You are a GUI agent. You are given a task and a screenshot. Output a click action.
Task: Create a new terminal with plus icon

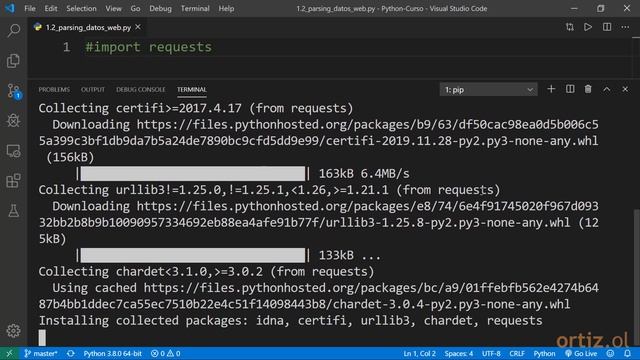[551, 89]
